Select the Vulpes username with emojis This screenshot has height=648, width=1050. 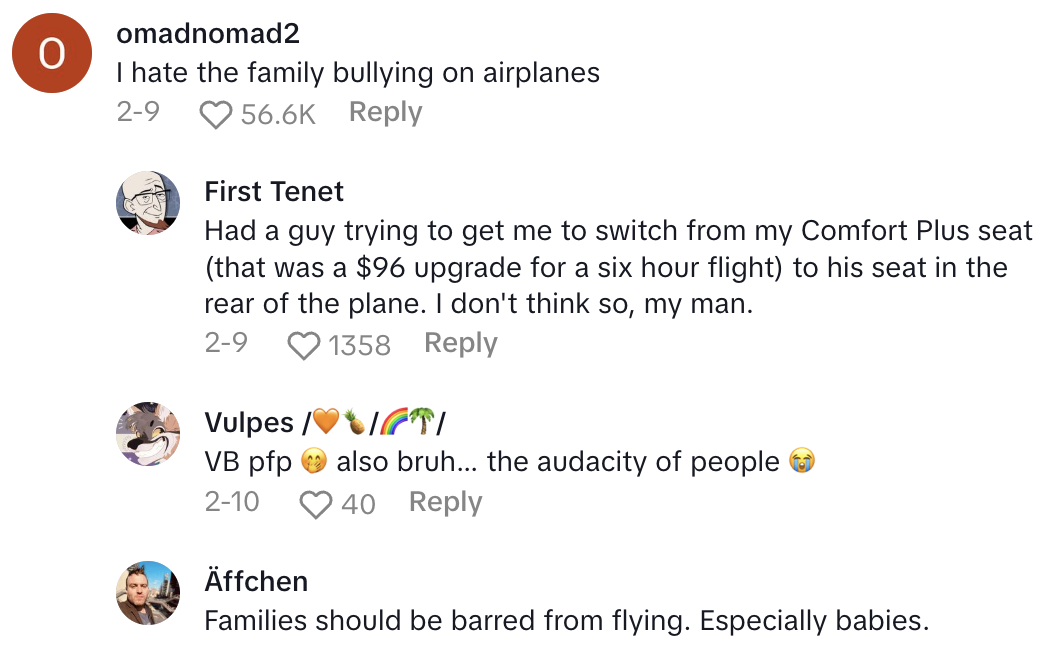pos(324,423)
